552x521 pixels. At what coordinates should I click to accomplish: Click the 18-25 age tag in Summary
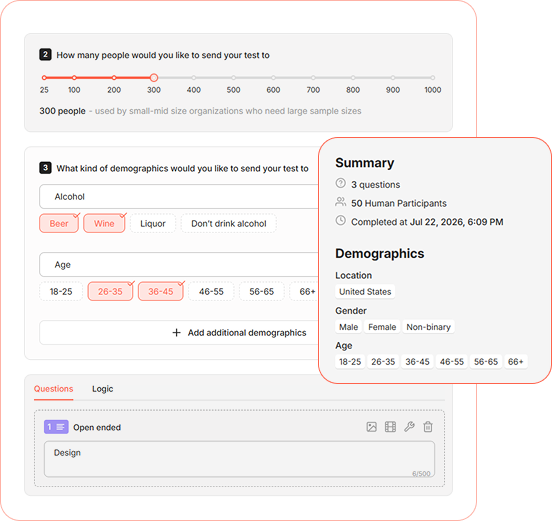pyautogui.click(x=350, y=362)
